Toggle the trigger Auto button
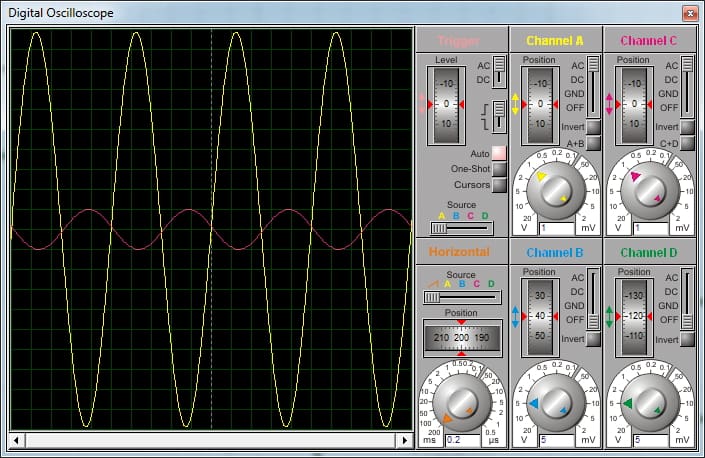The height and width of the screenshot is (458, 705). point(499,153)
